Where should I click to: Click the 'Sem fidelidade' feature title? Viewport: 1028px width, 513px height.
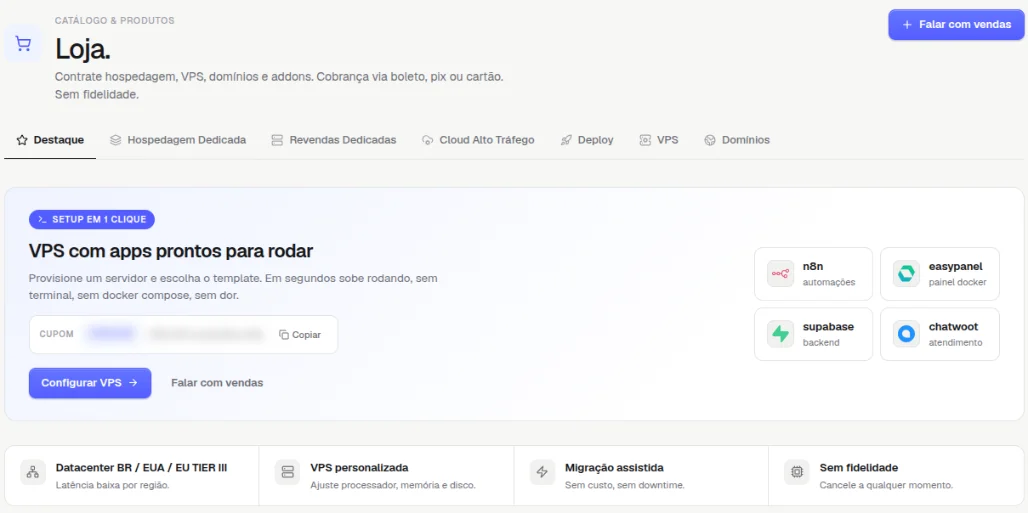[859, 468]
